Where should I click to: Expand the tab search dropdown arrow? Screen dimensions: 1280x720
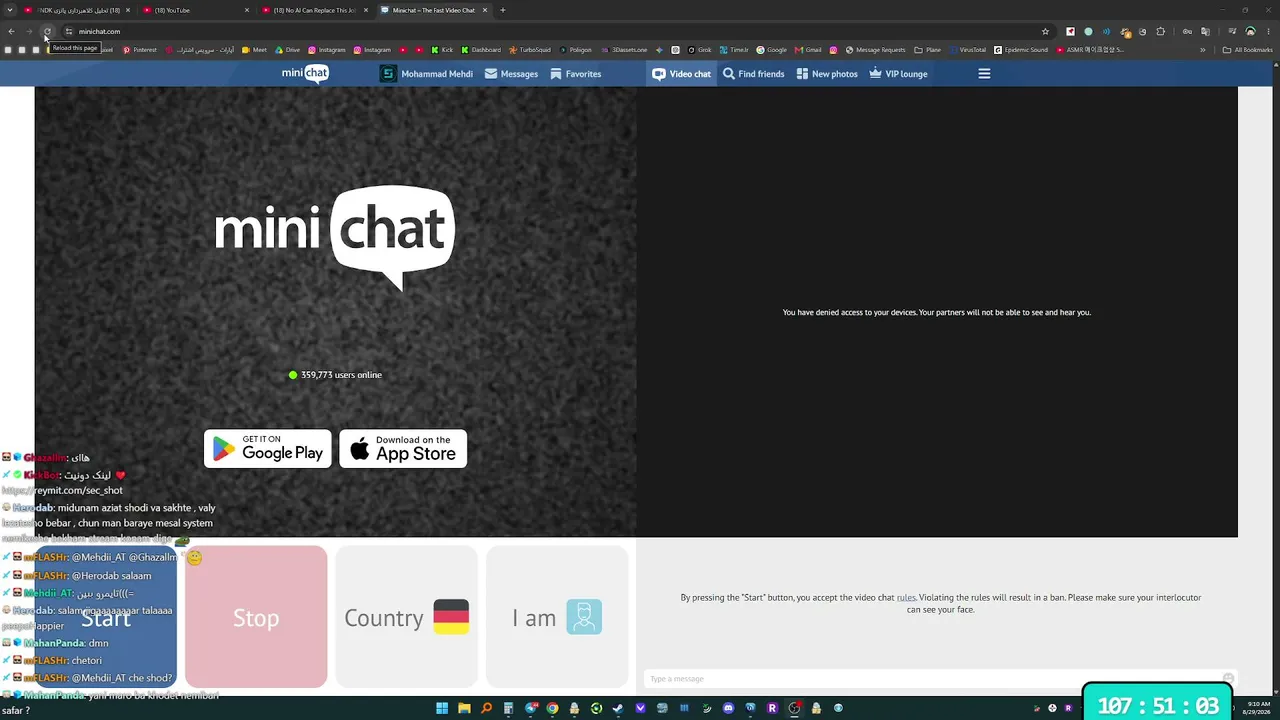8,10
